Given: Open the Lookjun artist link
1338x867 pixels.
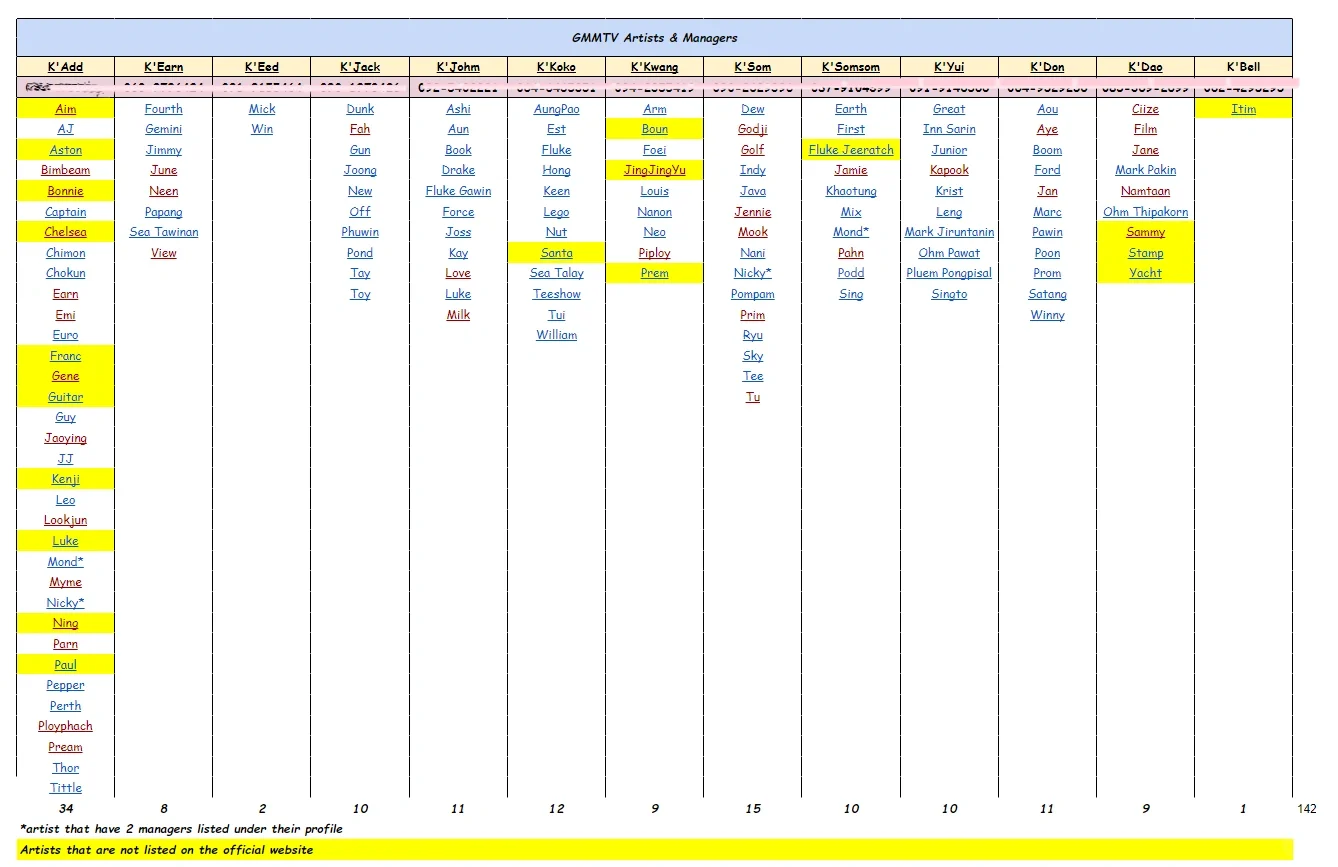Looking at the screenshot, I should click(x=65, y=520).
